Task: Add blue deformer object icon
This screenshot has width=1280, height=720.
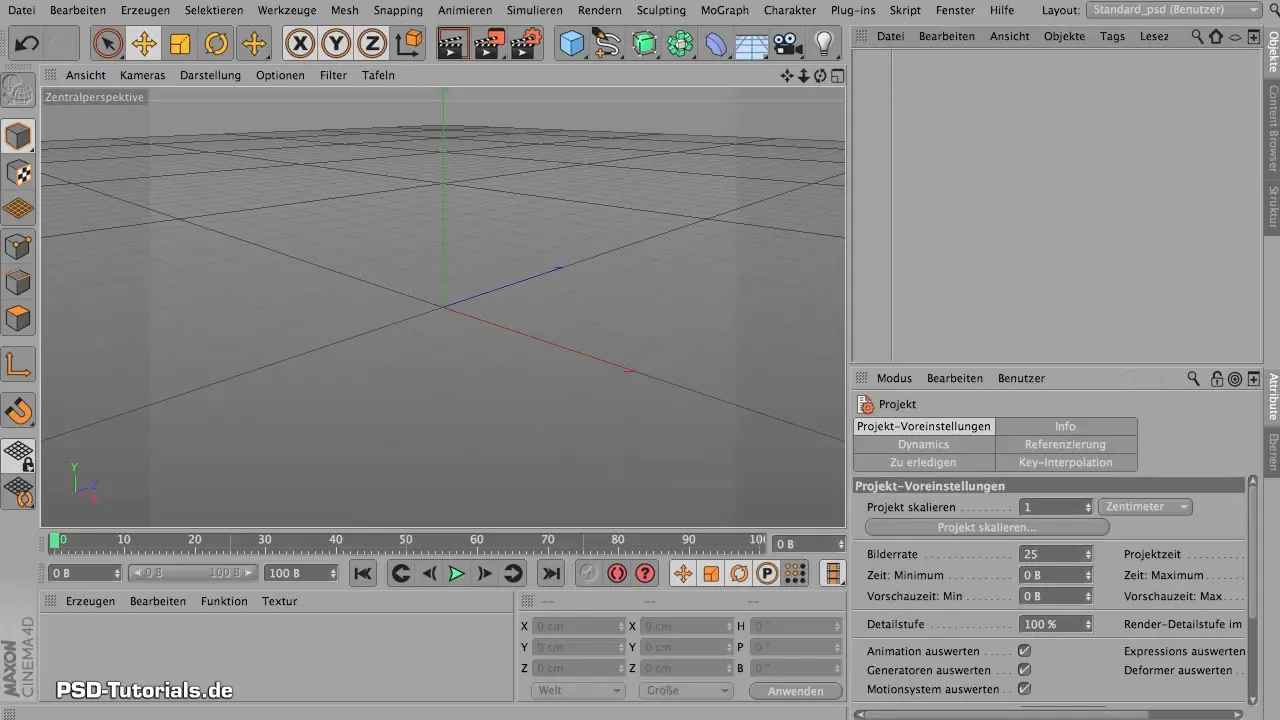Action: pos(716,44)
